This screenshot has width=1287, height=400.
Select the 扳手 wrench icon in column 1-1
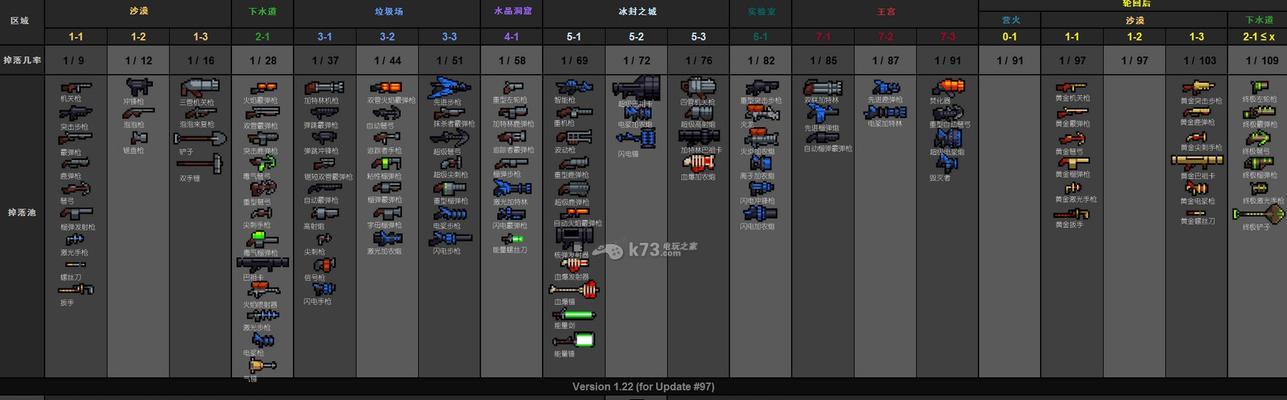(76, 289)
